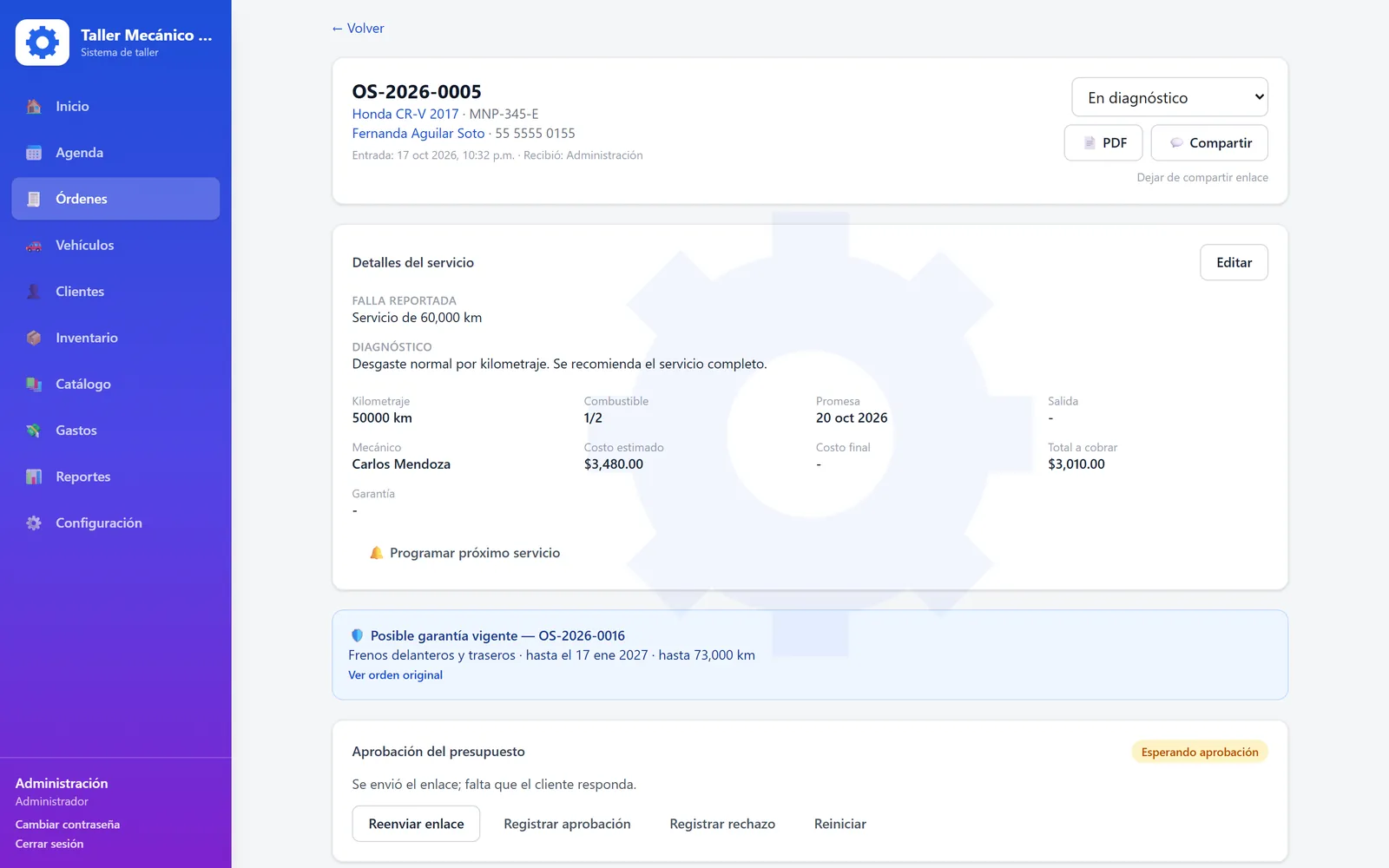Open the Clientes page

click(115, 292)
